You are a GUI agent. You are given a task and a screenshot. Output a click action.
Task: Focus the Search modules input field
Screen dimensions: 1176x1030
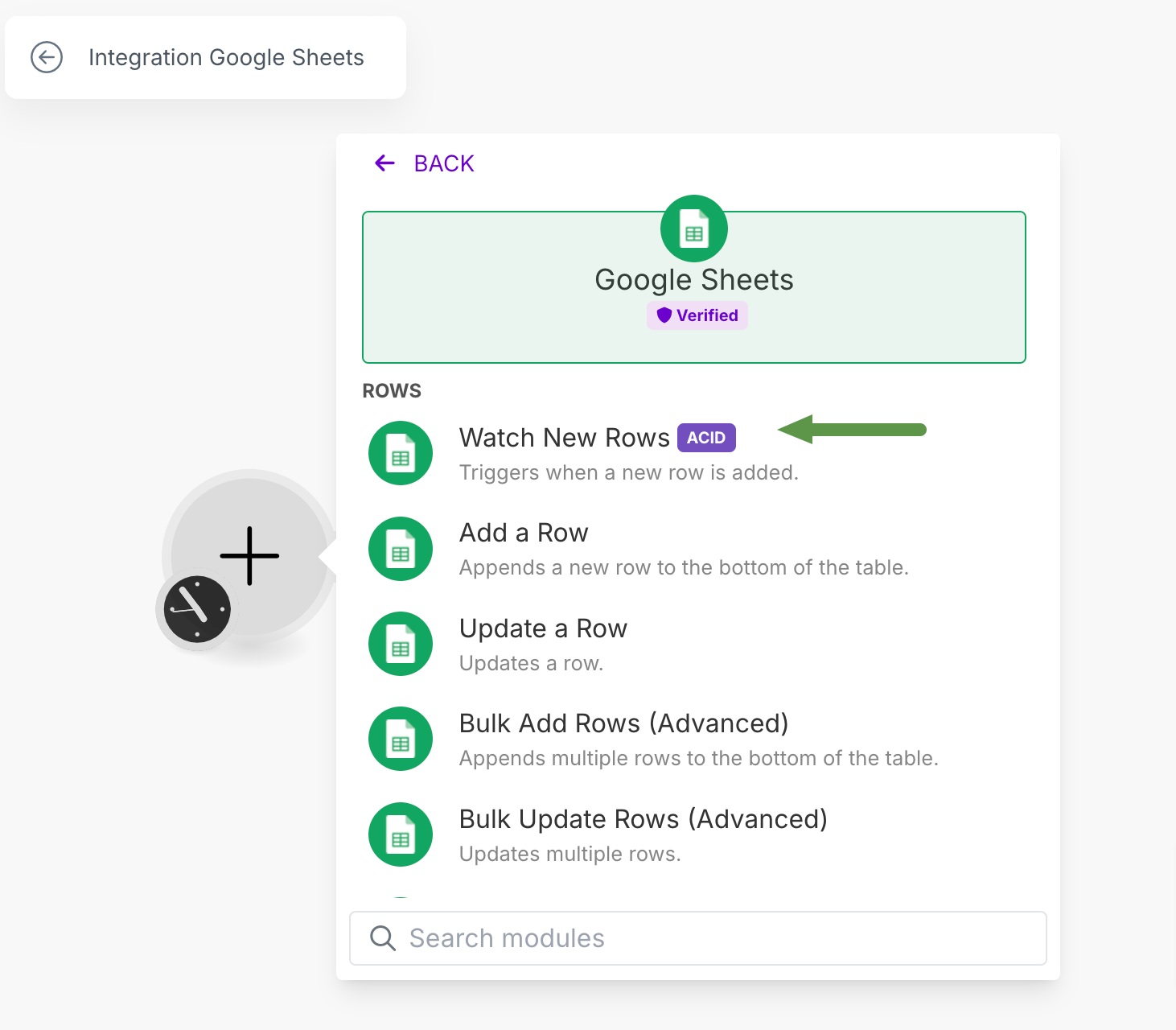tap(698, 938)
